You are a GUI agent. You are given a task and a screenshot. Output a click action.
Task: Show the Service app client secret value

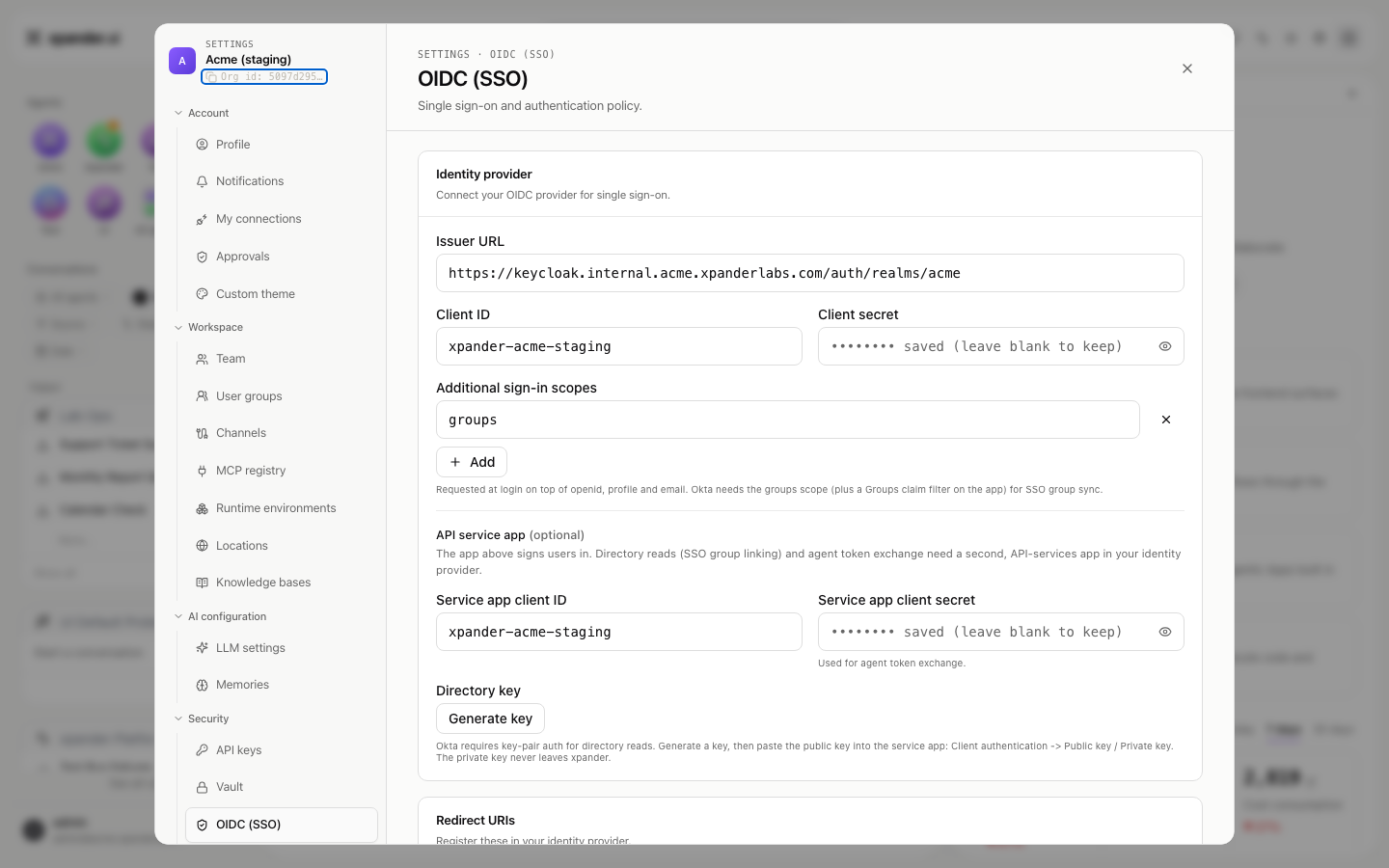1165,632
